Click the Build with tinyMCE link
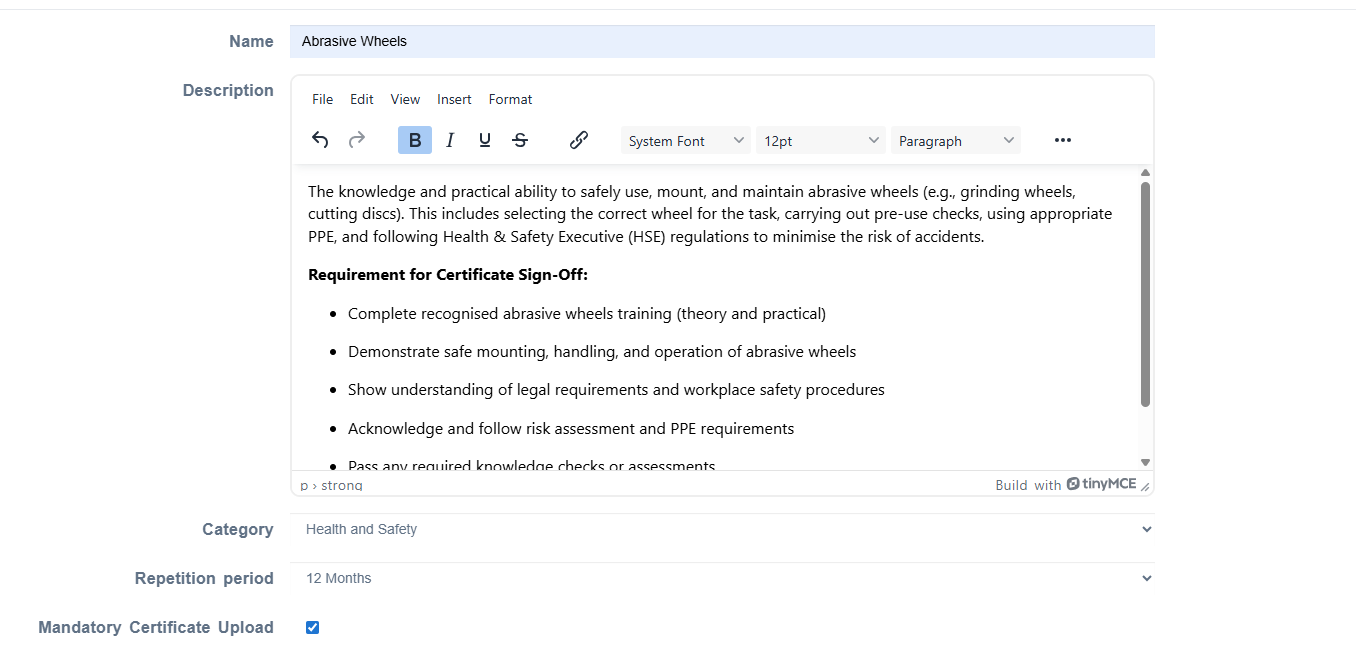The image size is (1356, 649). pos(1066,484)
